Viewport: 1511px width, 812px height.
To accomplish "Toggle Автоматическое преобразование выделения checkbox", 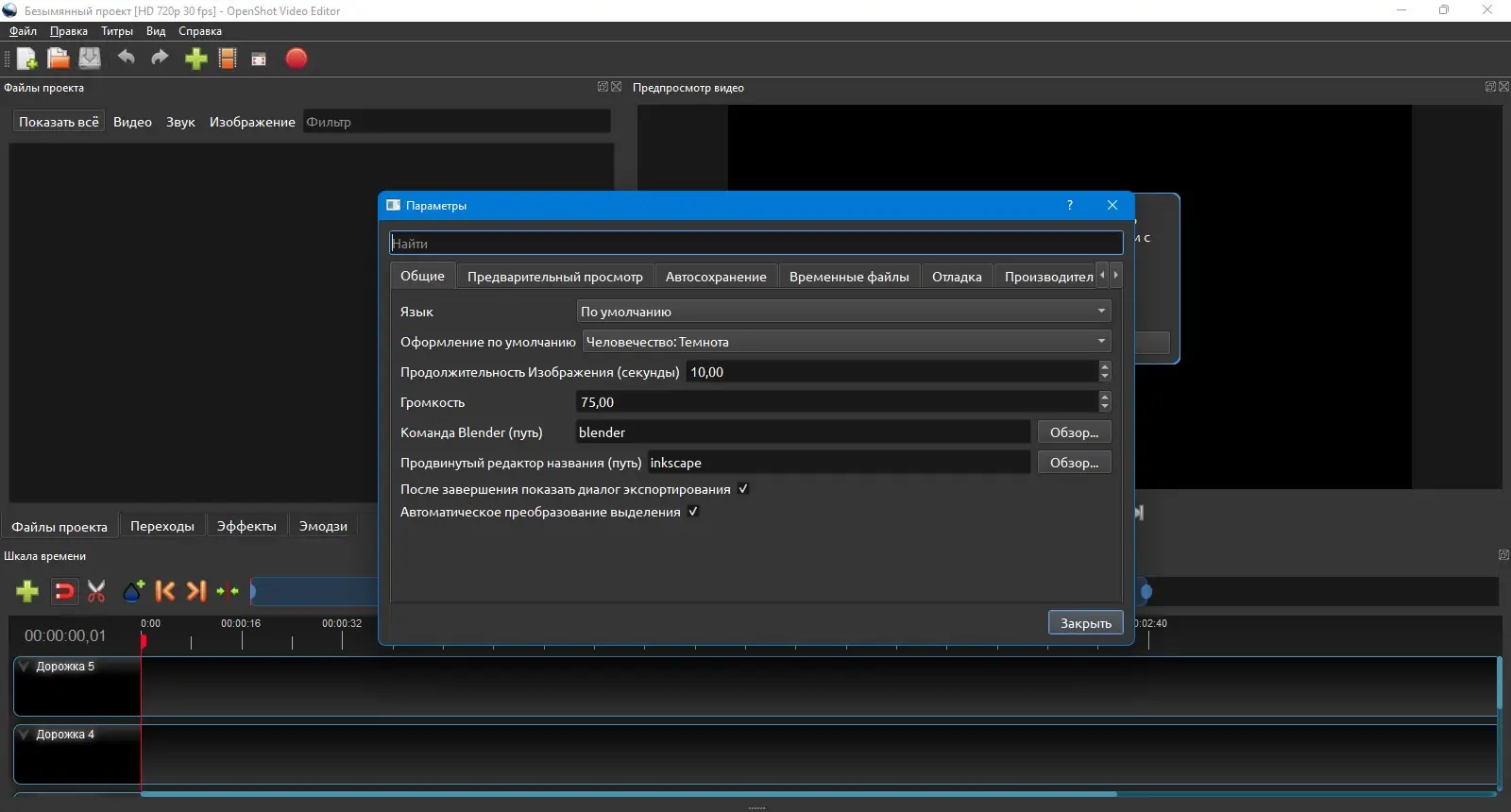I will tap(693, 512).
